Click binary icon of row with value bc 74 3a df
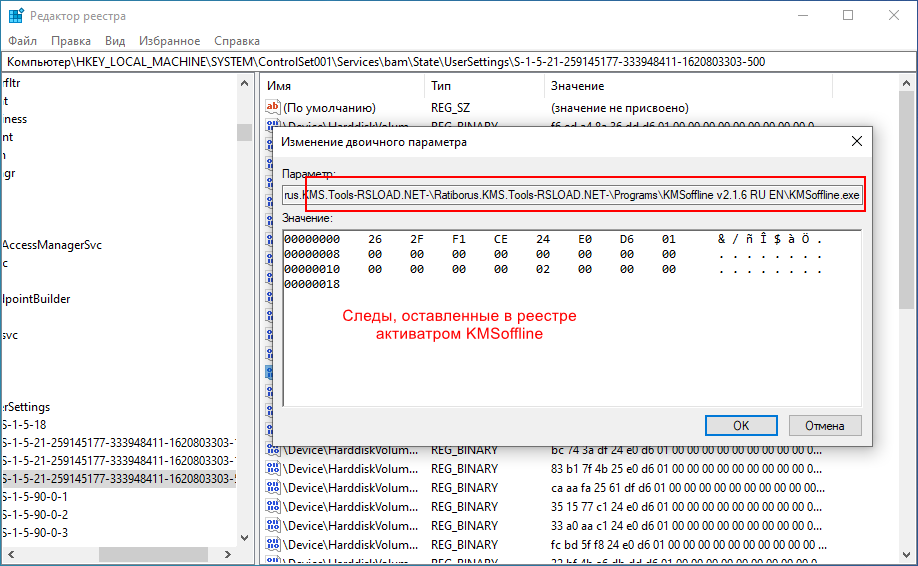 point(272,450)
